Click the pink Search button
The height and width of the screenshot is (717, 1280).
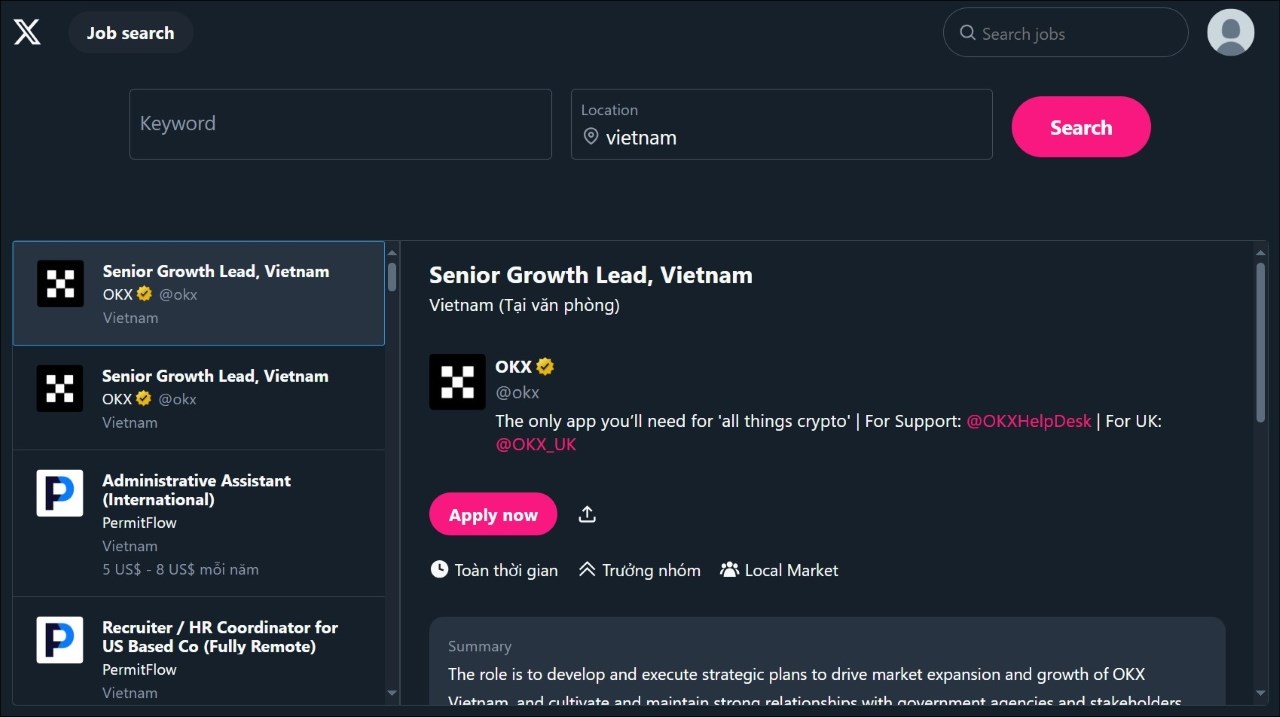1081,127
